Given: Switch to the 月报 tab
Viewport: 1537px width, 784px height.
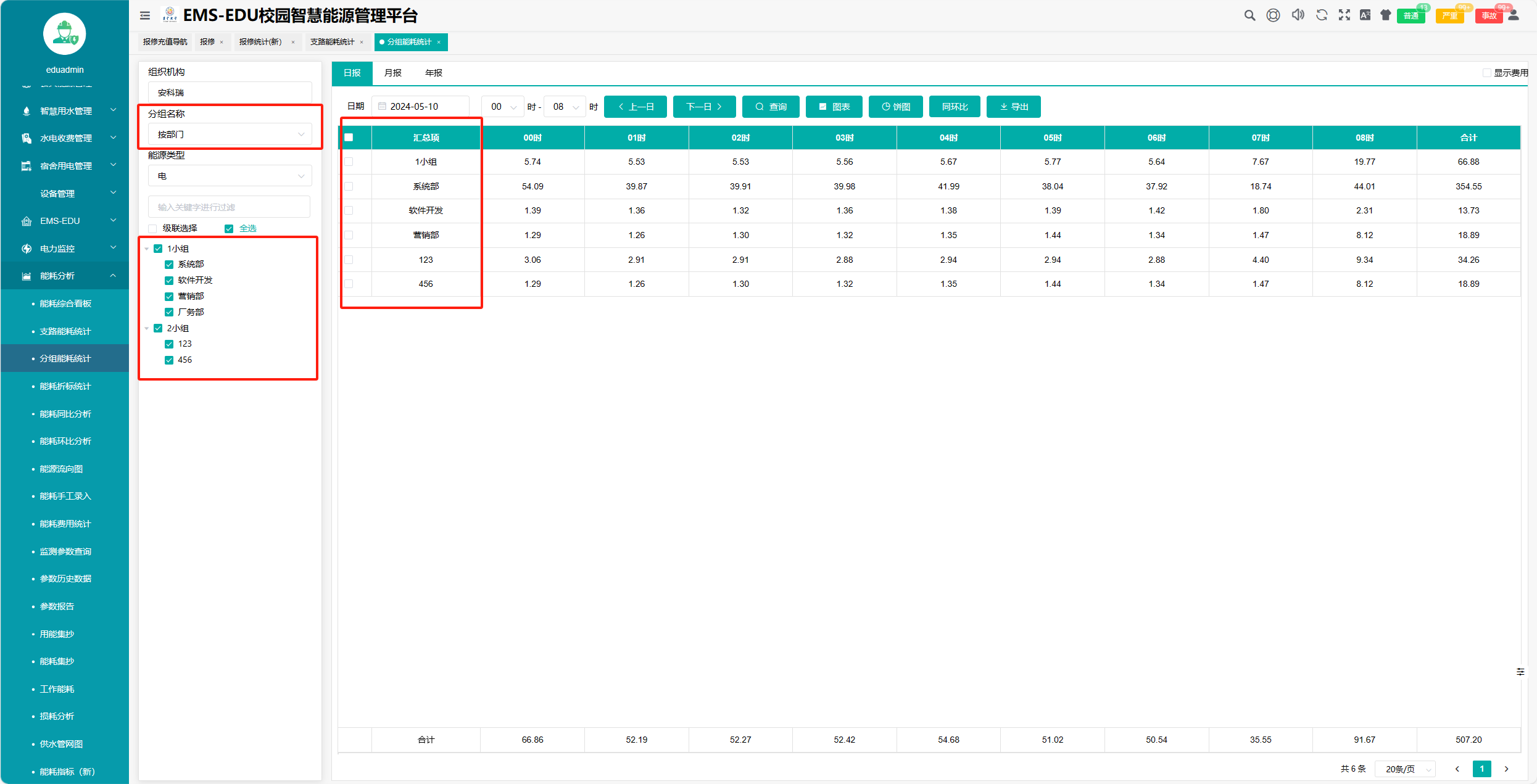Looking at the screenshot, I should (393, 73).
